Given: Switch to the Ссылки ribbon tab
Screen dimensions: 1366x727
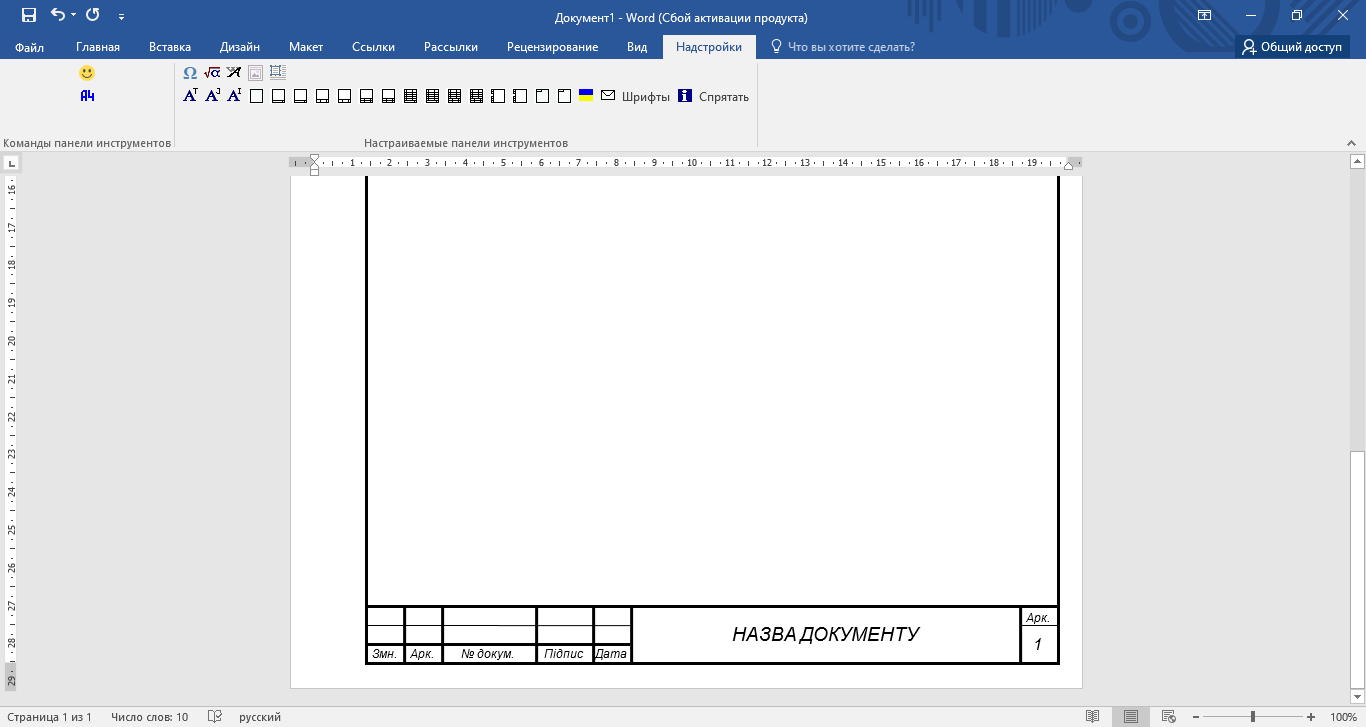Looking at the screenshot, I should click(x=374, y=47).
